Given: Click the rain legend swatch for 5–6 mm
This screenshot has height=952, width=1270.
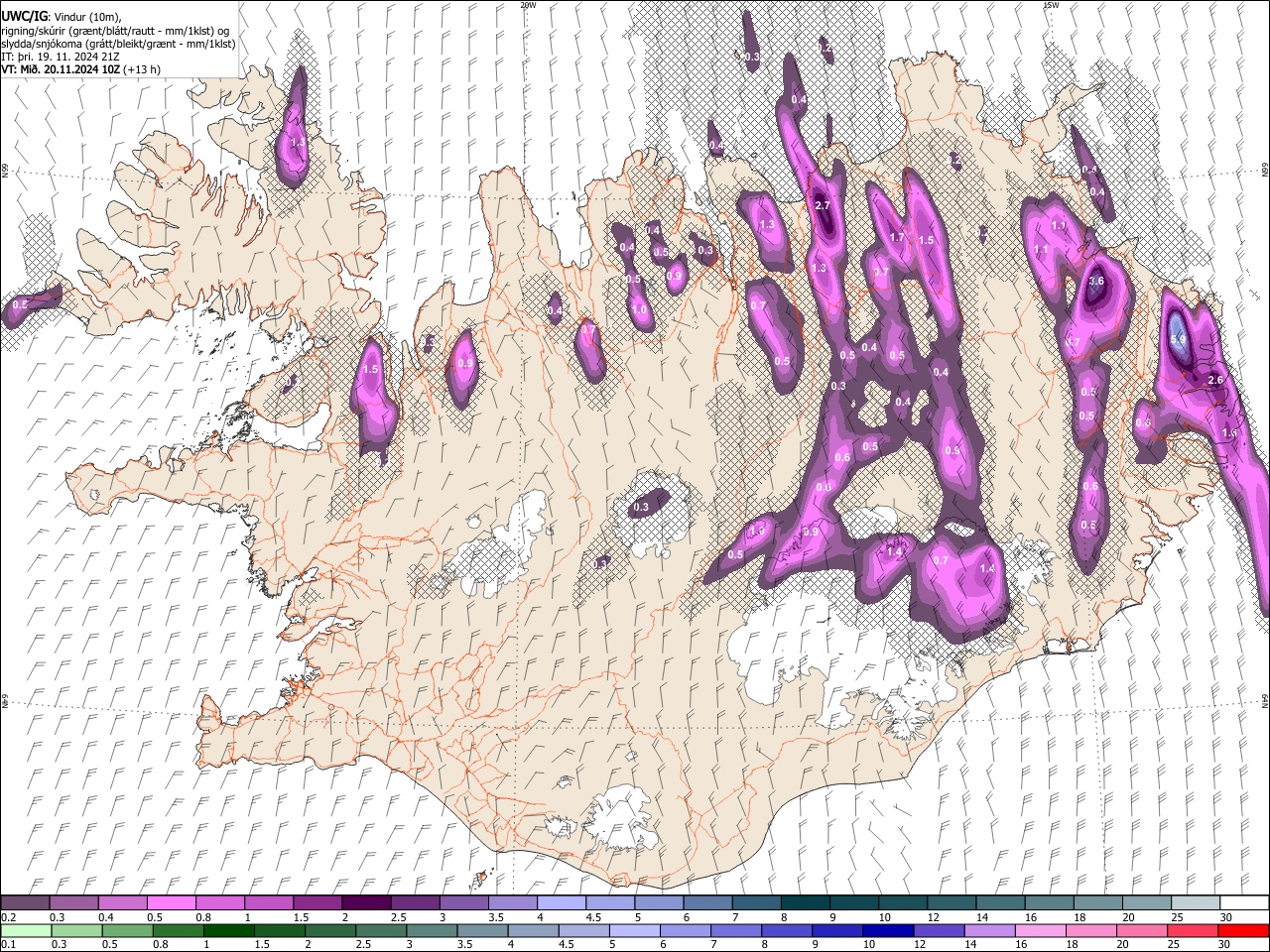Looking at the screenshot, I should click(635, 930).
